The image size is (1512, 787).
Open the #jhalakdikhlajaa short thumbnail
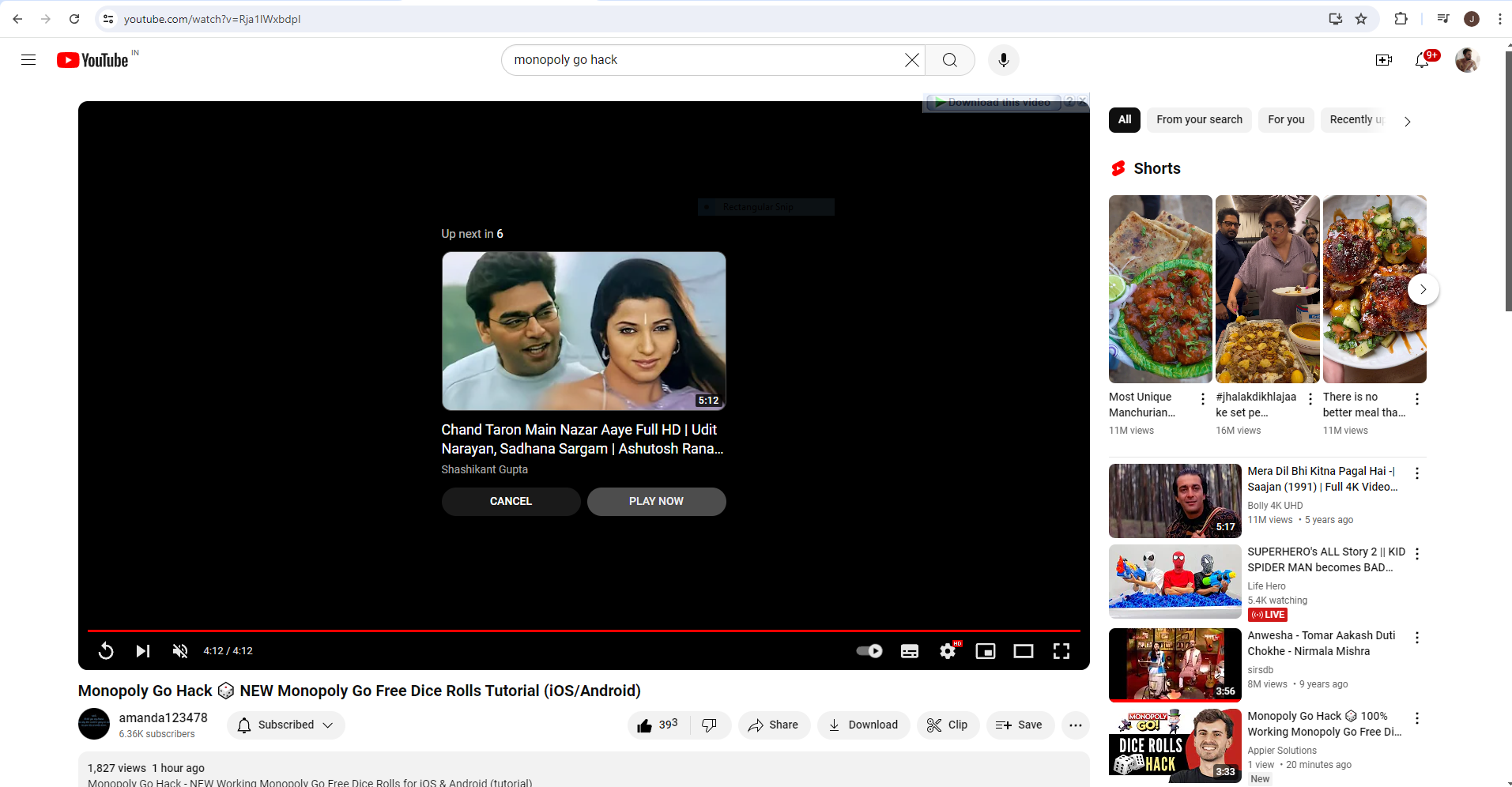tap(1267, 289)
